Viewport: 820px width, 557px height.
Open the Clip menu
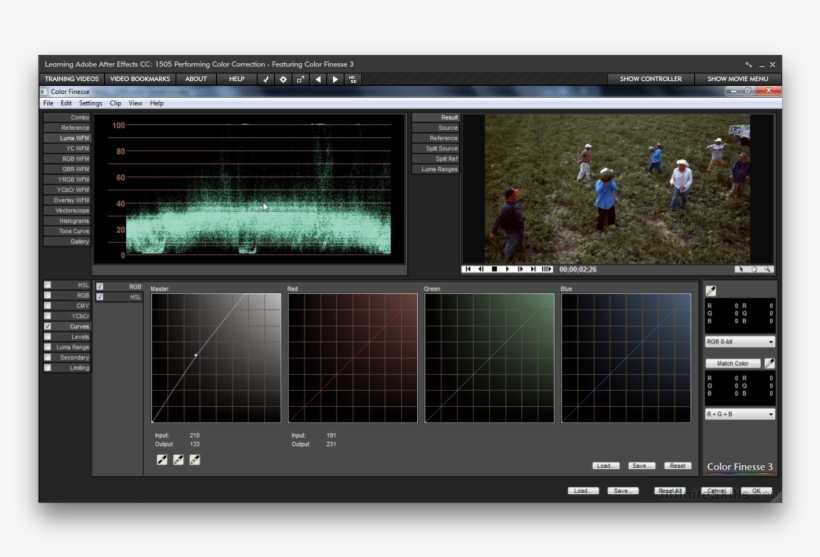(x=116, y=103)
